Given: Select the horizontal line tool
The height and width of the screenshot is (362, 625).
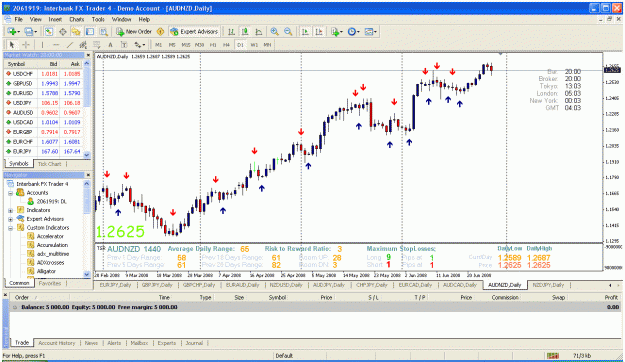Looking at the screenshot, I should coord(56,45).
